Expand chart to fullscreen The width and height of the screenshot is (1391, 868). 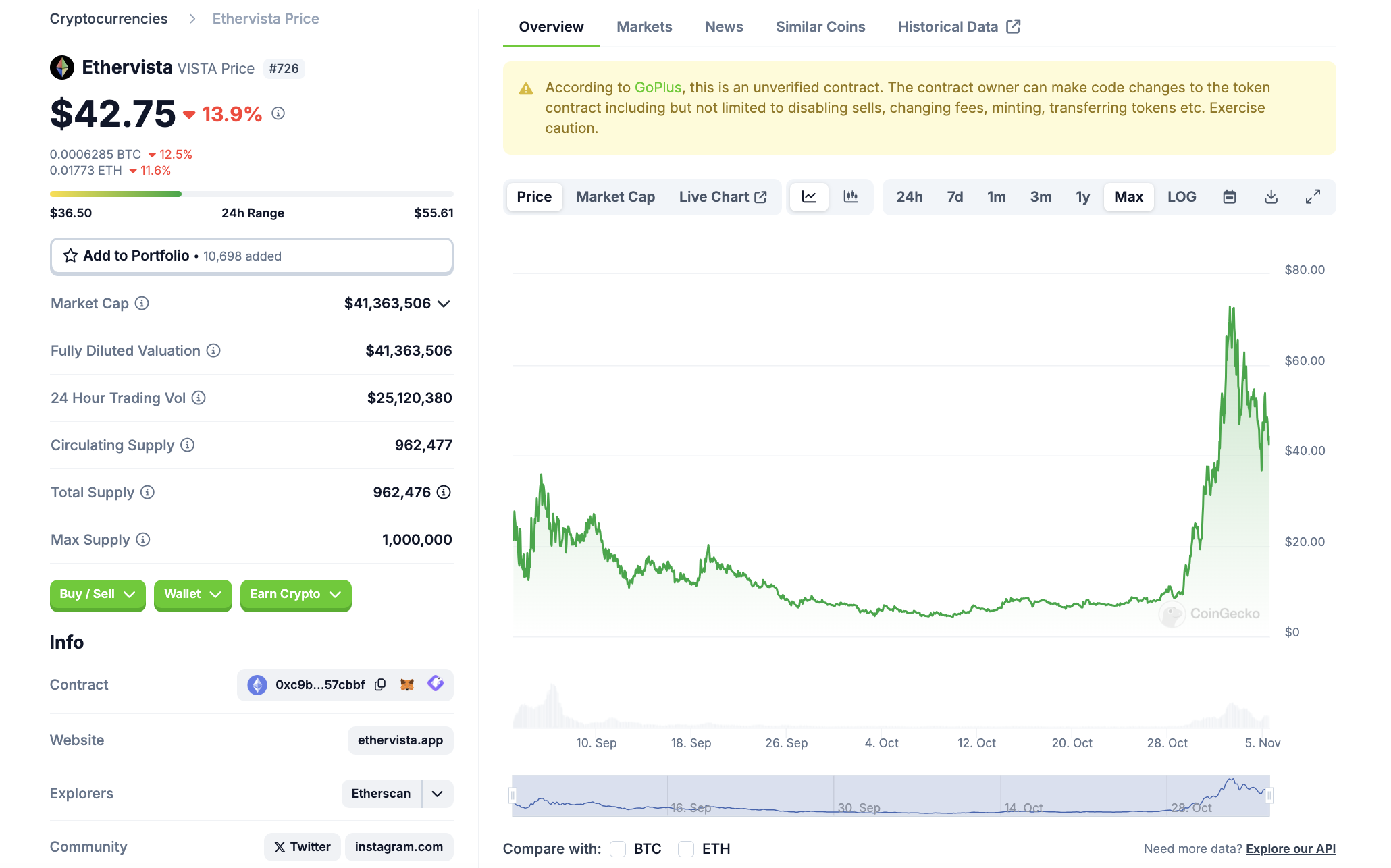[x=1312, y=196]
